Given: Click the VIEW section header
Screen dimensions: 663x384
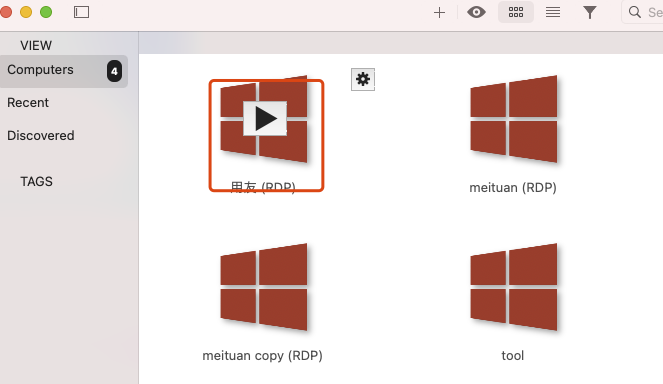Looking at the screenshot, I should (x=36, y=45).
